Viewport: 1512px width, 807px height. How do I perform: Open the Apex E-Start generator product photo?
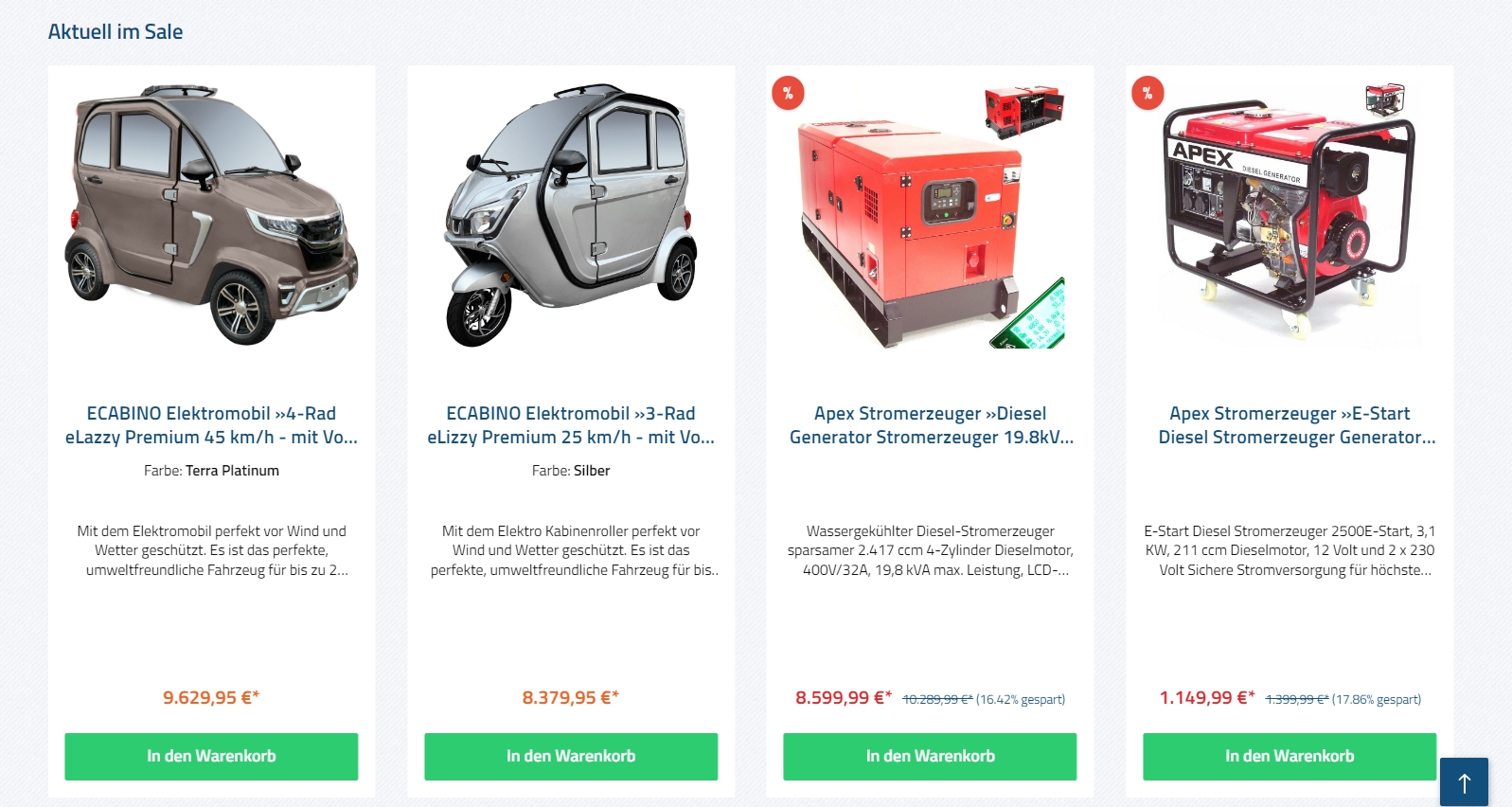pyautogui.click(x=1290, y=214)
